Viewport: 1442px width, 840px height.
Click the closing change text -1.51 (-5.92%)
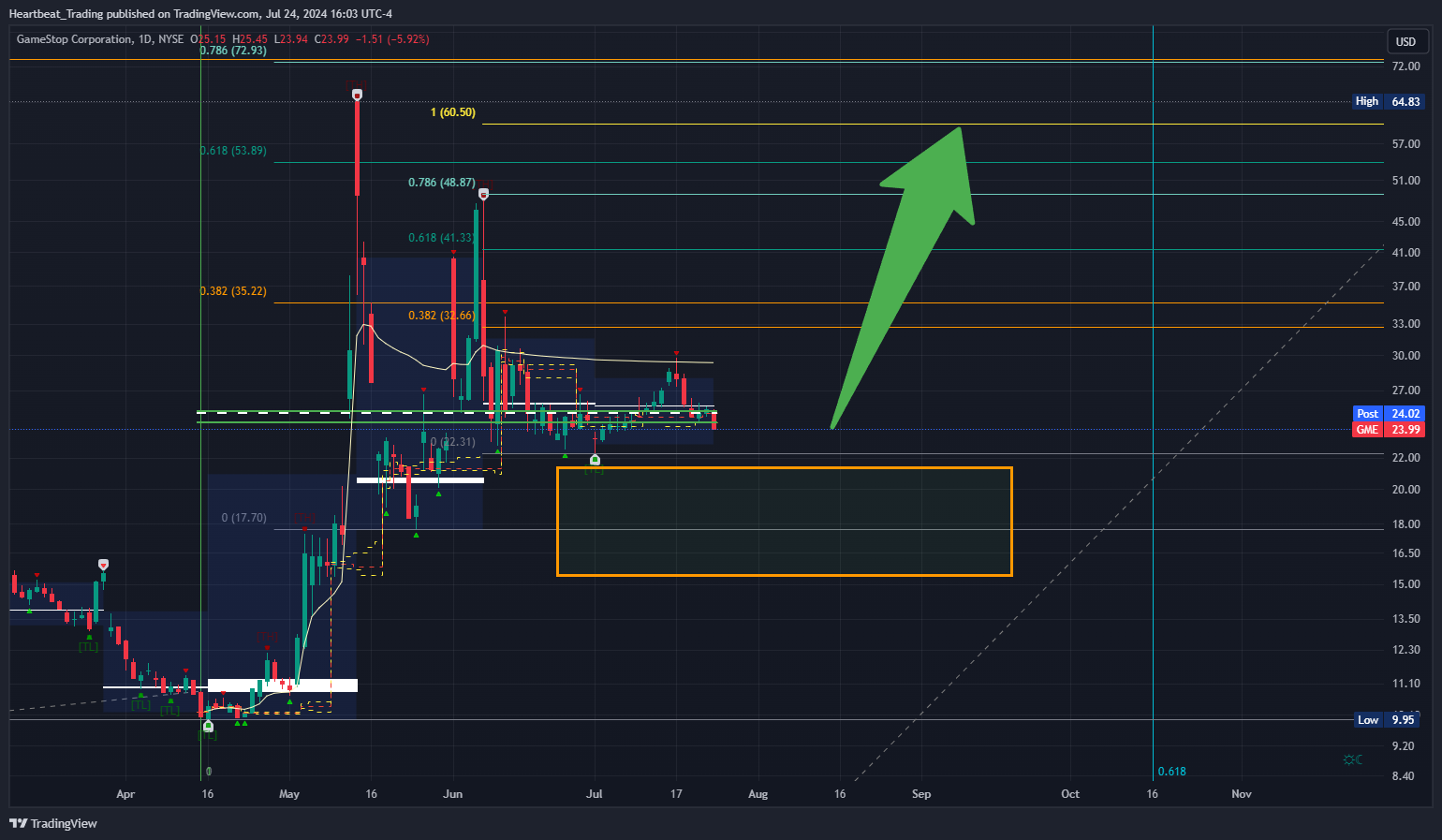[391, 39]
